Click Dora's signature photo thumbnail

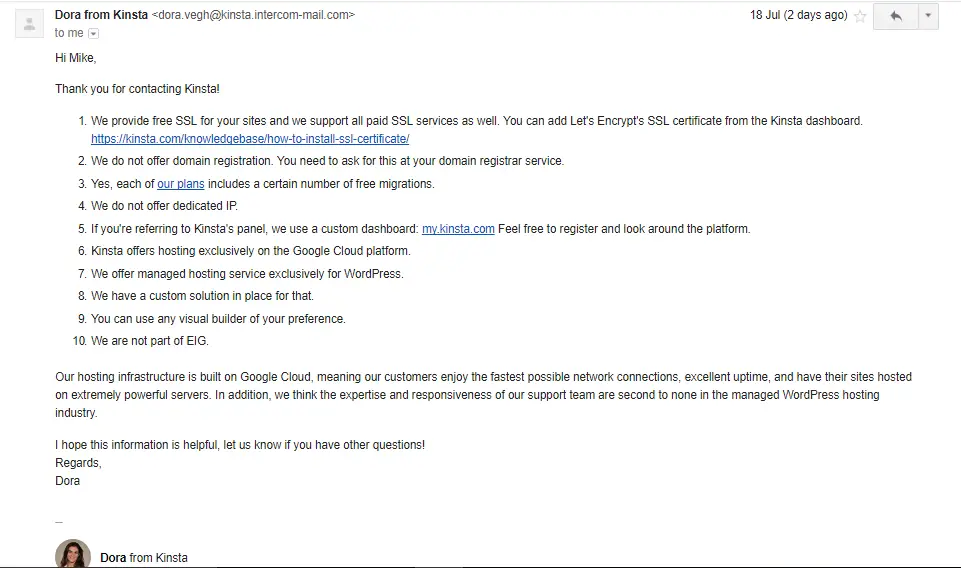tap(73, 554)
